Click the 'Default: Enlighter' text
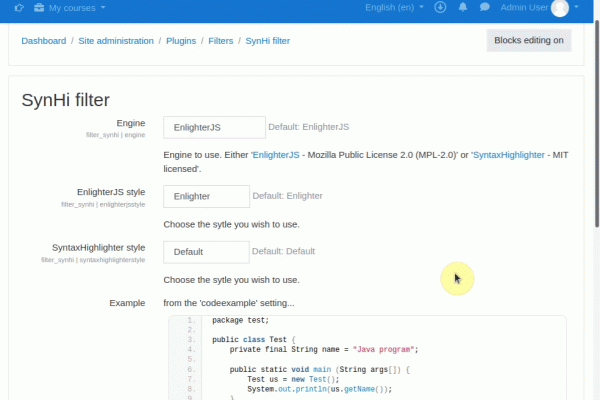The height and width of the screenshot is (400, 600). pyautogui.click(x=287, y=196)
